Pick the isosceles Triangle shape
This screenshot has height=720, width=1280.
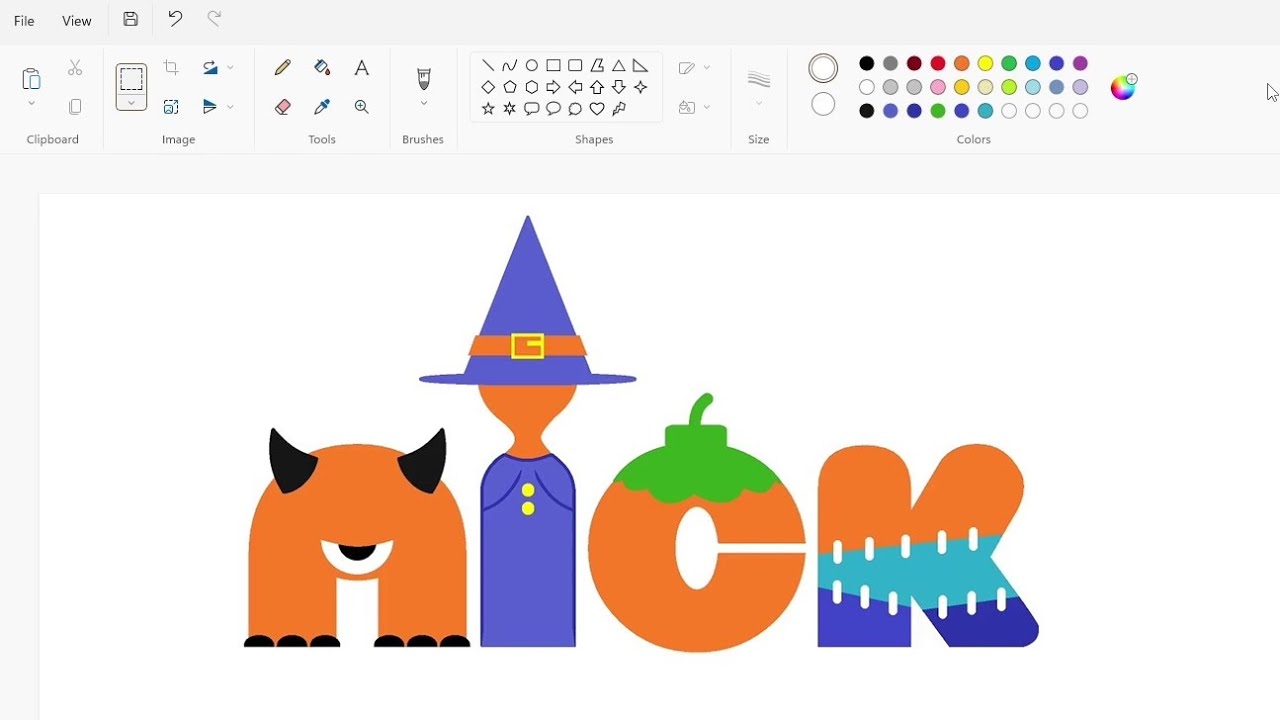[x=619, y=66]
